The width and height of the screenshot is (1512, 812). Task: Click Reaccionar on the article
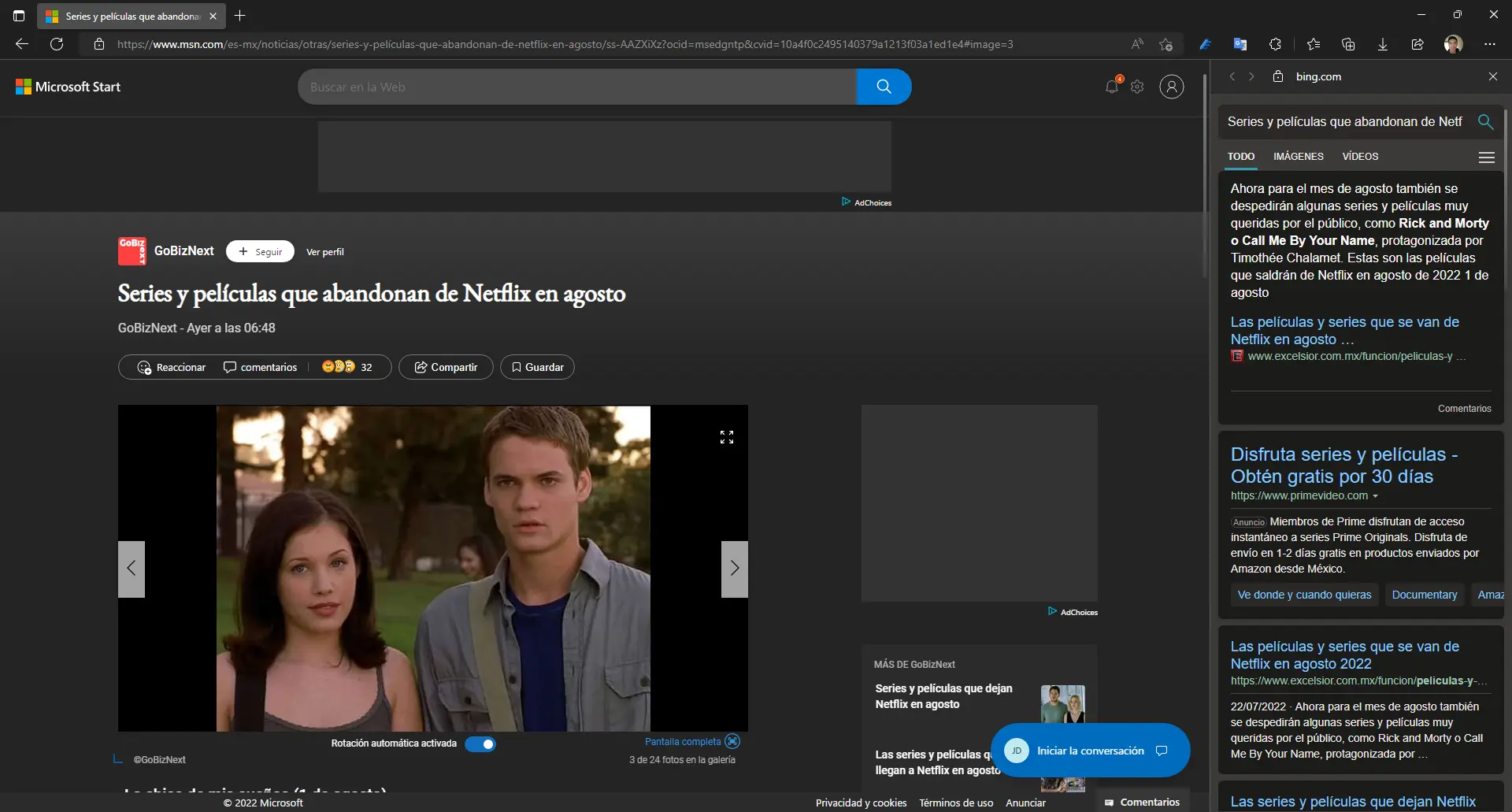point(172,367)
